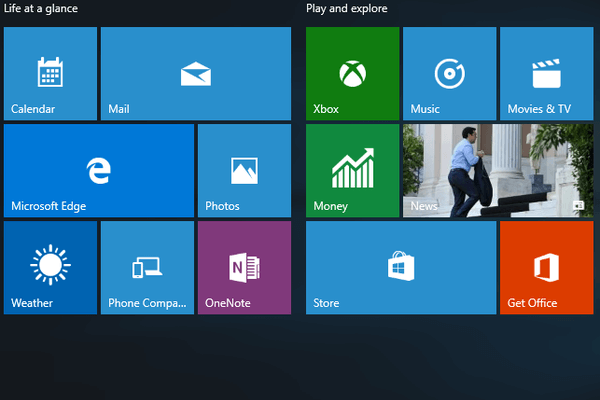
Task: Launch the Phone Companion tile
Action: click(x=147, y=267)
